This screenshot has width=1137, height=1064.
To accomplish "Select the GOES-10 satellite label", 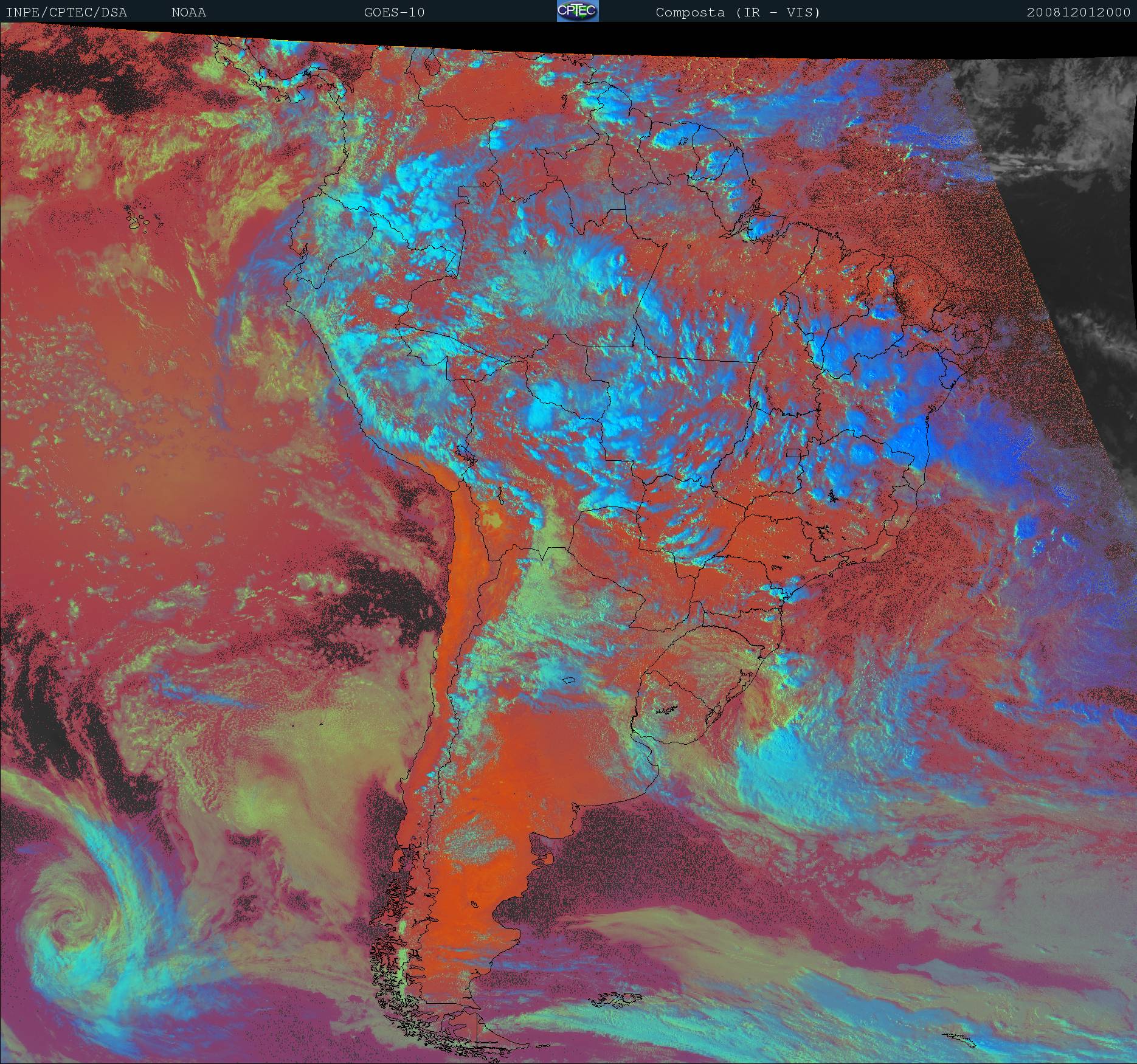I will [x=394, y=12].
